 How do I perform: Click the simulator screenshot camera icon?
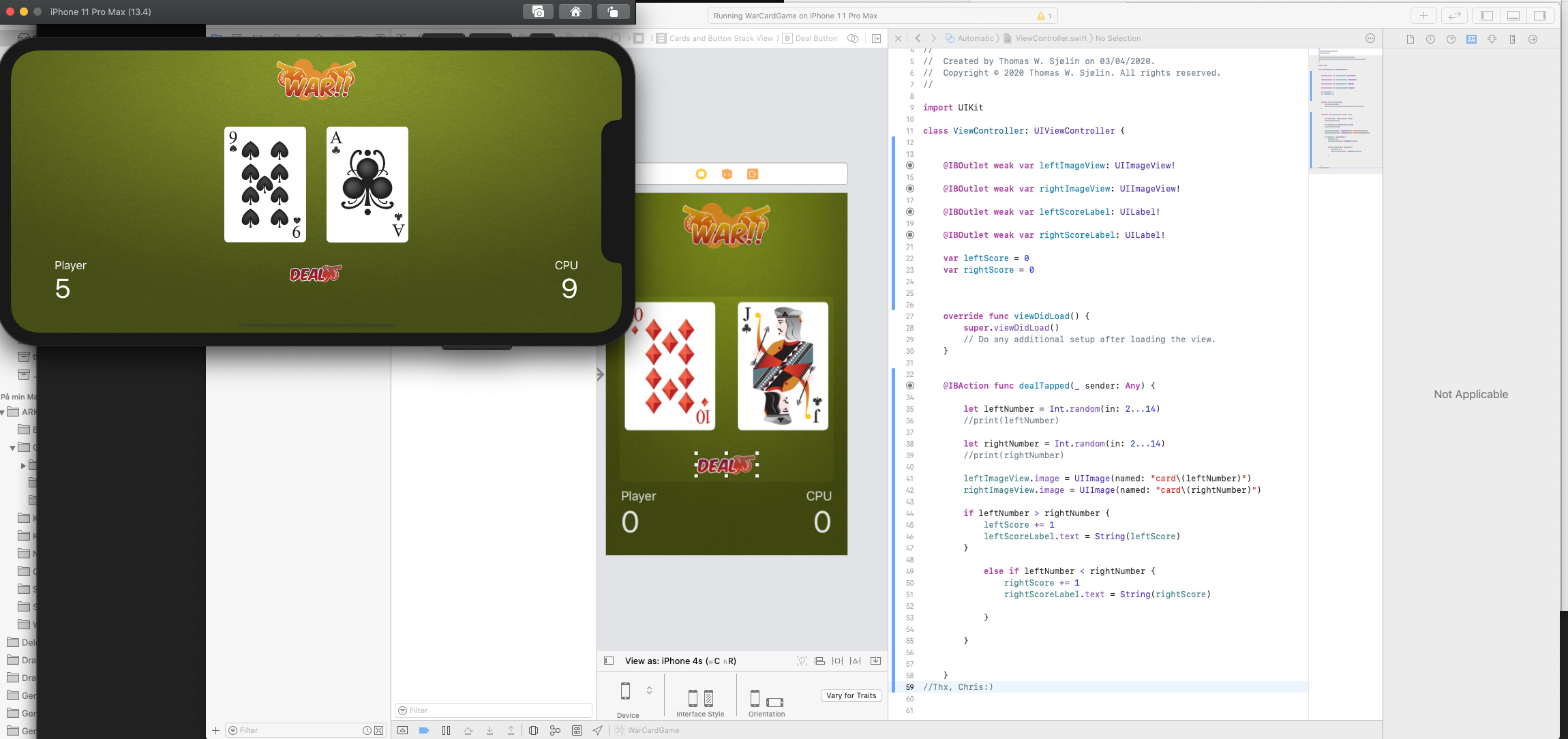(538, 12)
